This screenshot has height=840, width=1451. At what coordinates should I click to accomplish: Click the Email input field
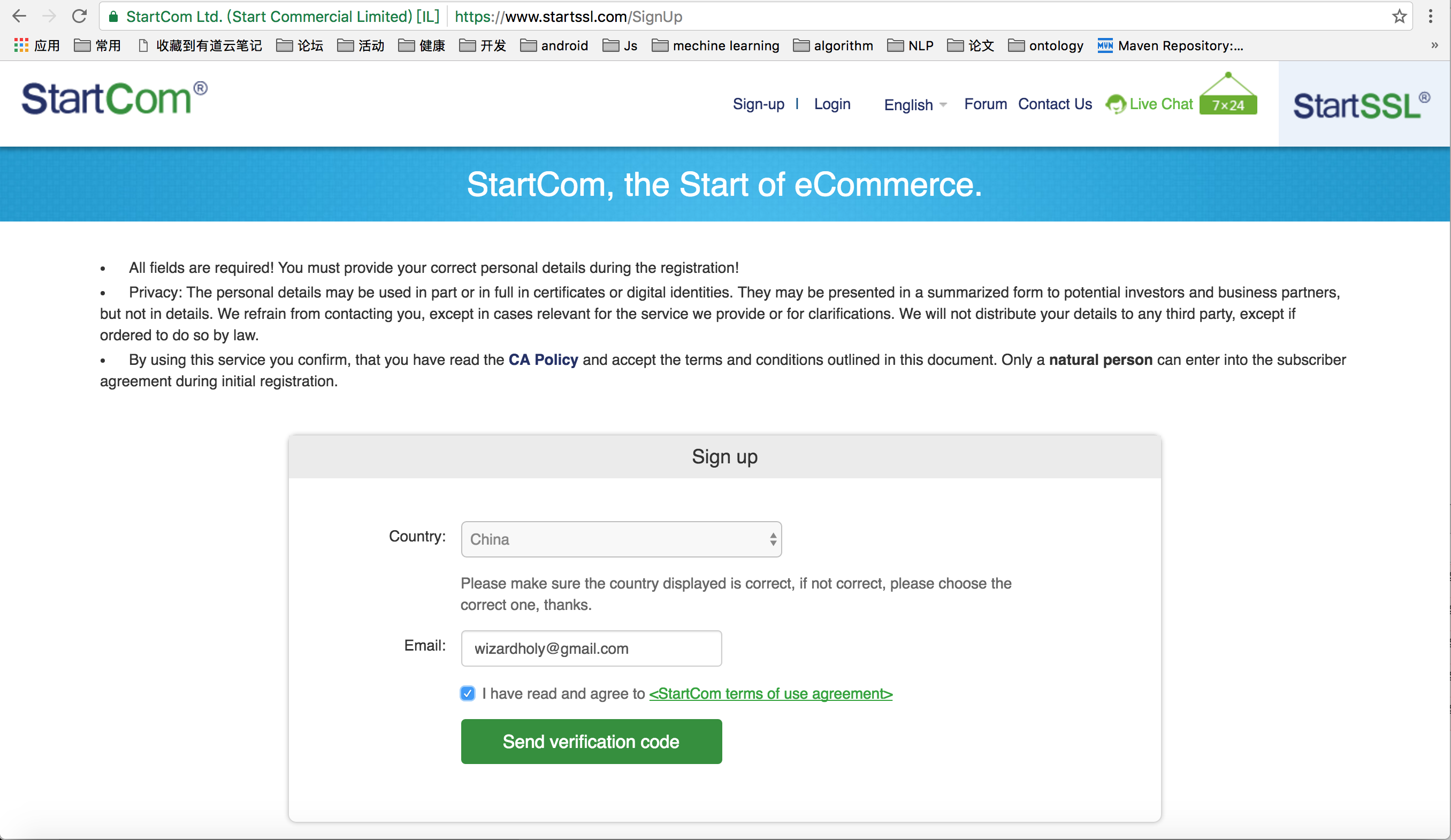click(x=591, y=648)
